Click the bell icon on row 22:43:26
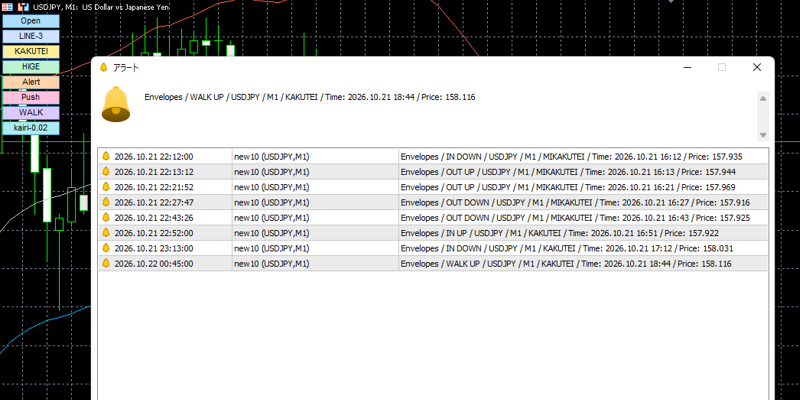The height and width of the screenshot is (400, 800). 106,217
